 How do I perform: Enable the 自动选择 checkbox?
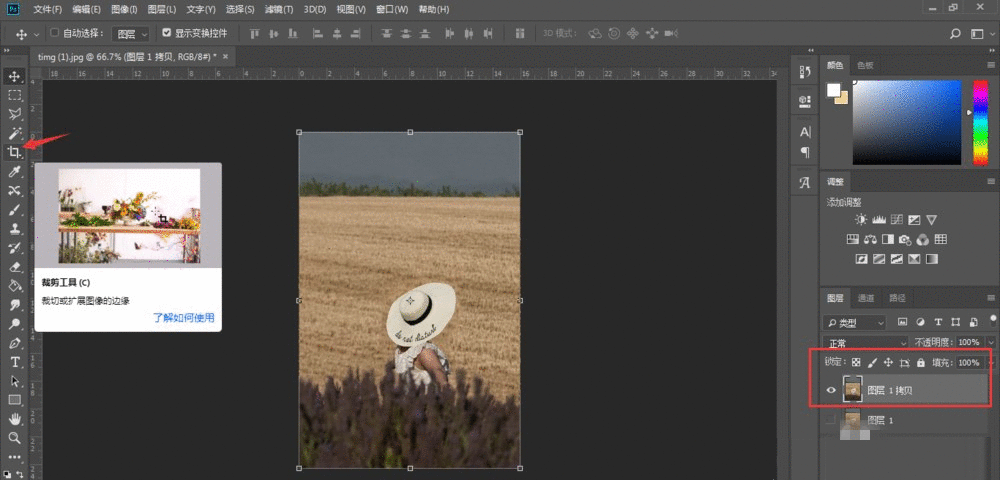click(x=54, y=33)
